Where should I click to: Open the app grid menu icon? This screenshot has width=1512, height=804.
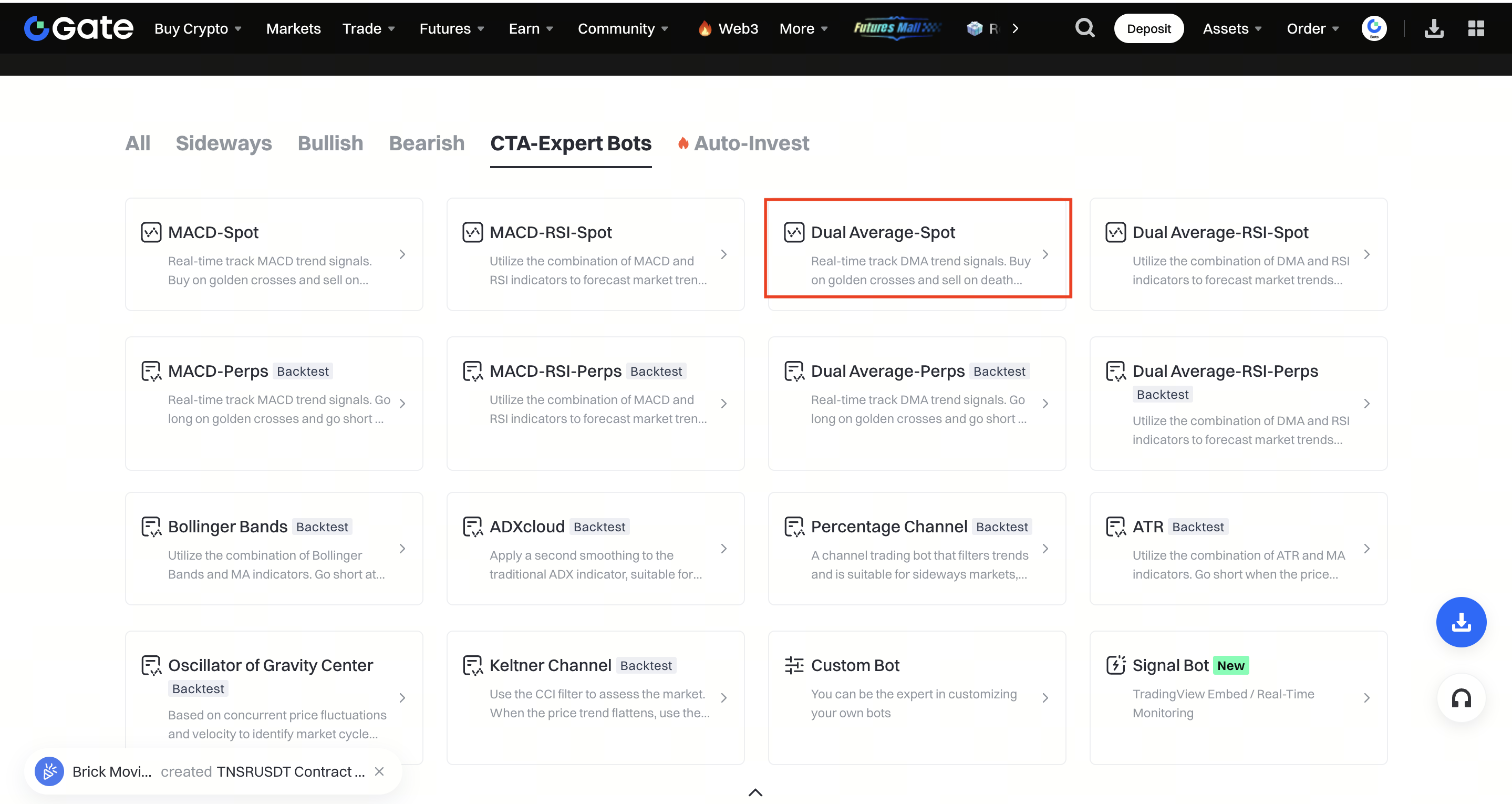coord(1476,28)
